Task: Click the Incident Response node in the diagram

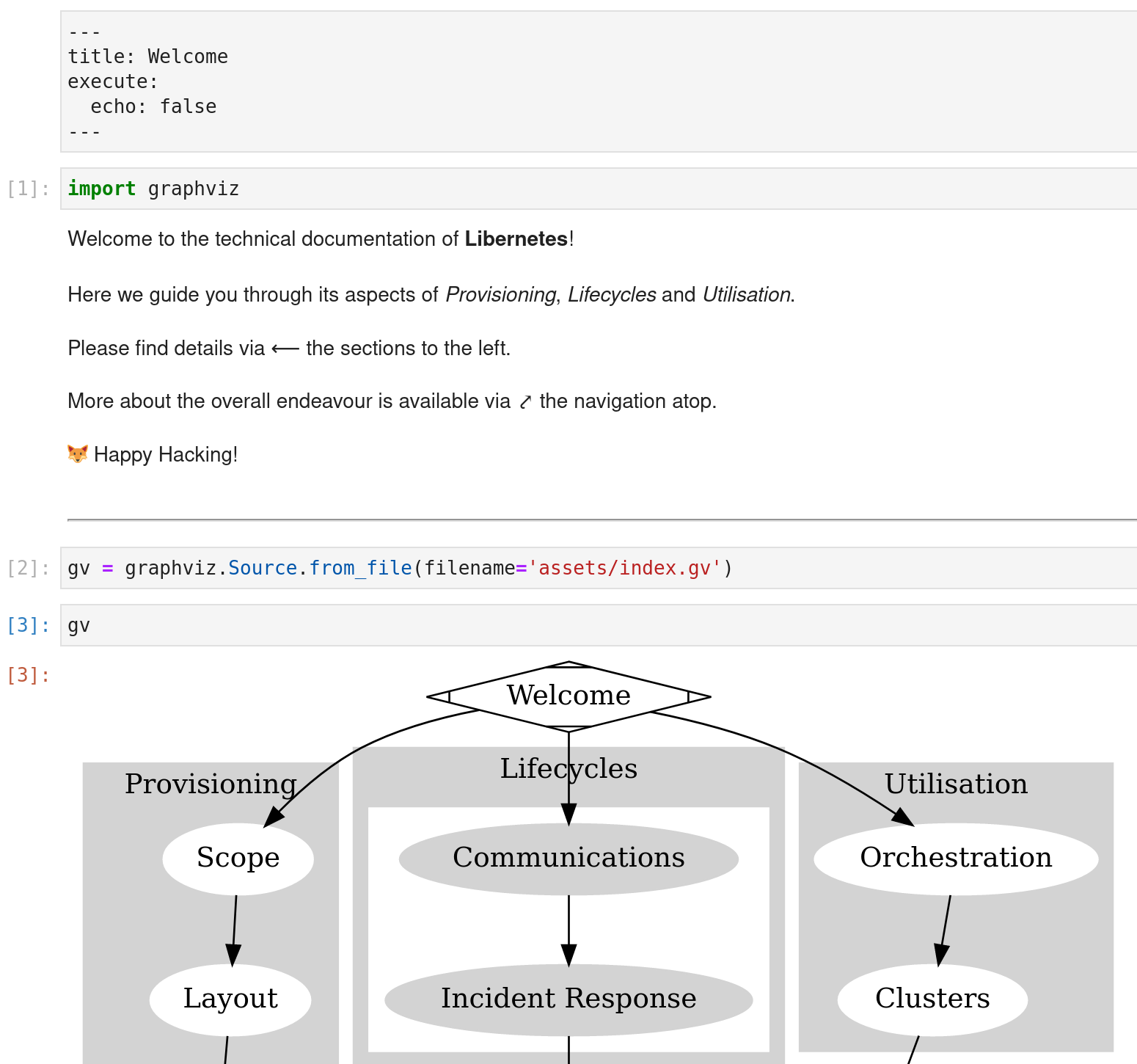Action: pyautogui.click(x=569, y=998)
